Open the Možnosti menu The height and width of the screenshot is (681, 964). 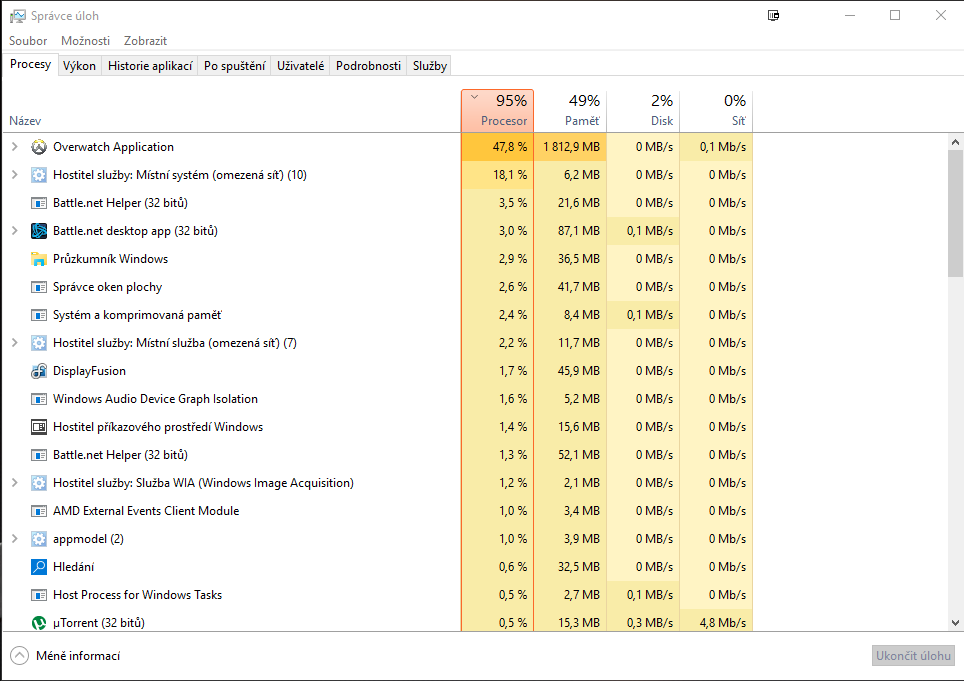(x=85, y=41)
